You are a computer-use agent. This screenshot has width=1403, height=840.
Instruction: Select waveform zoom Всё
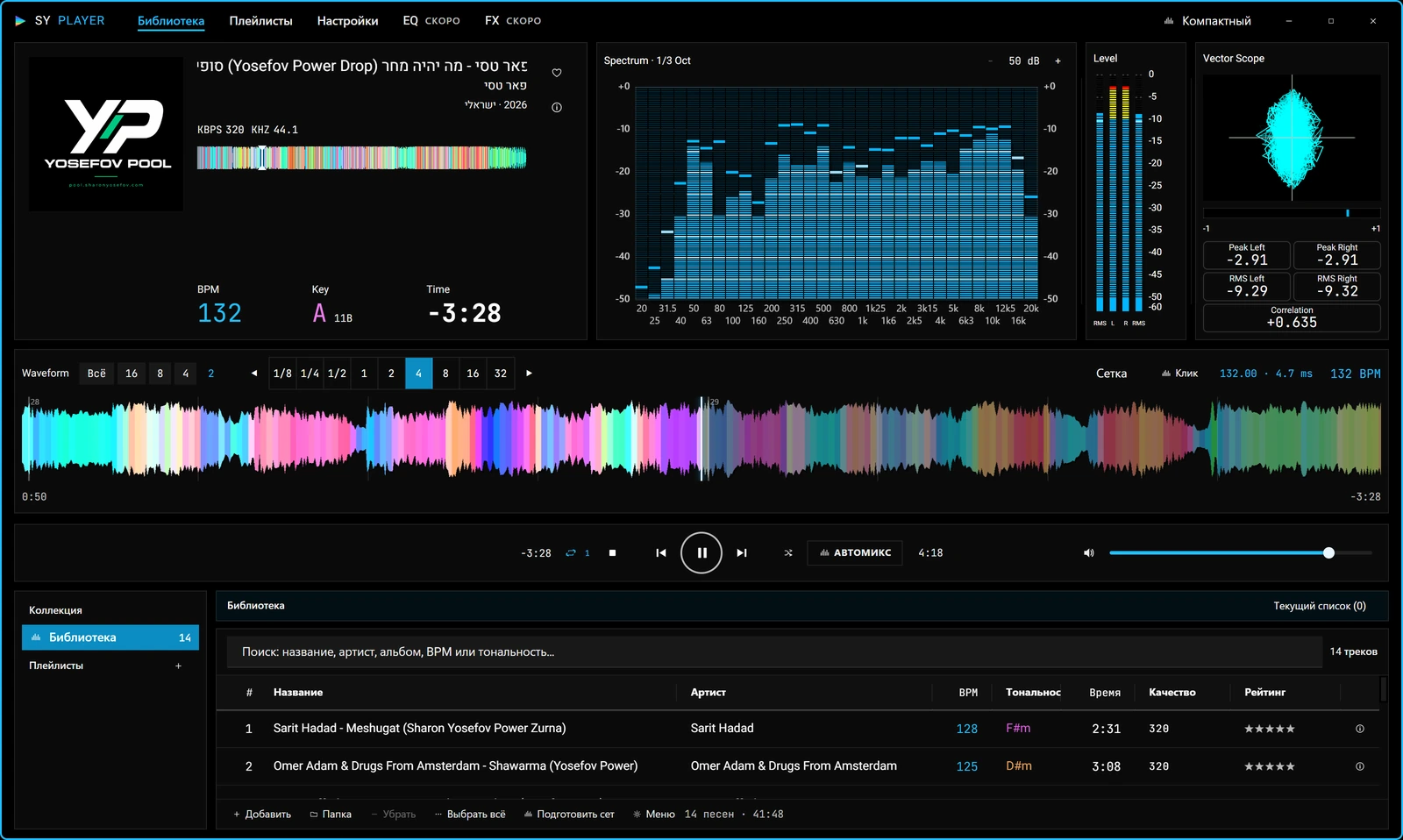coord(96,374)
